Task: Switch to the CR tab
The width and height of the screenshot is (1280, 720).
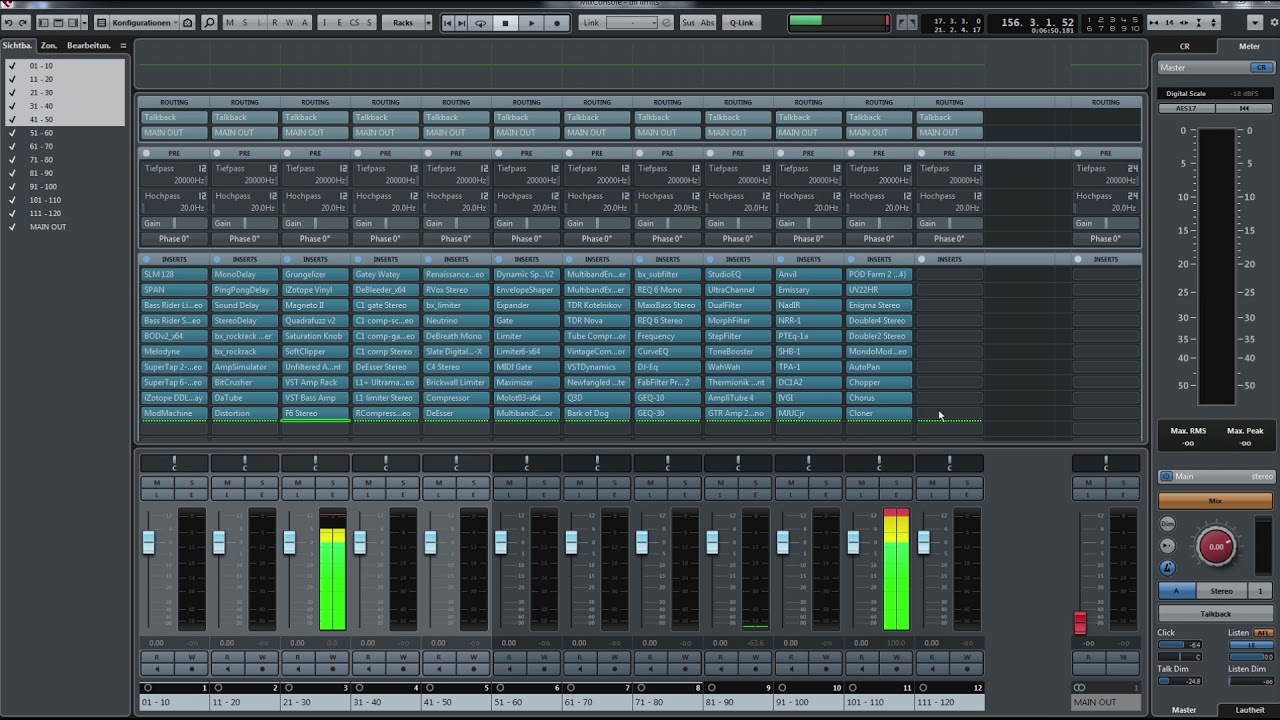Action: [1184, 46]
